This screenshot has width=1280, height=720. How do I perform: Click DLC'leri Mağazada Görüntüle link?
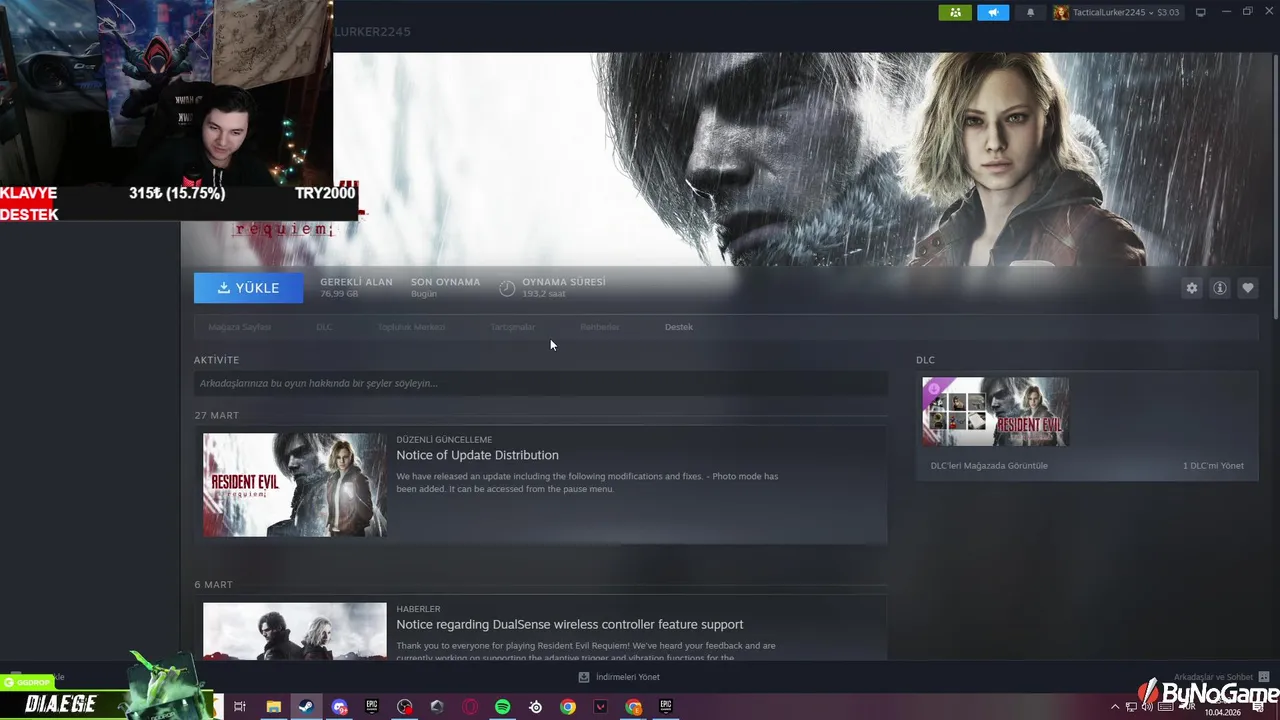click(x=989, y=466)
